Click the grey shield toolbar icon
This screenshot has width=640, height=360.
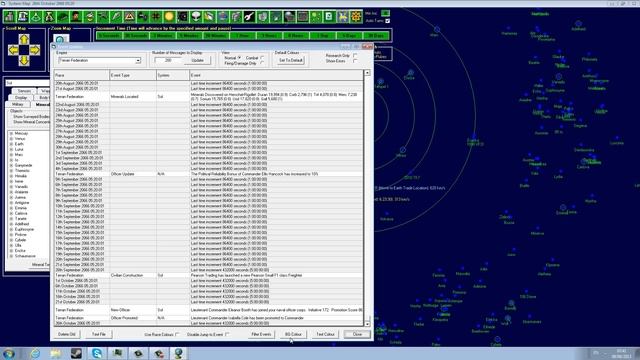point(263,17)
